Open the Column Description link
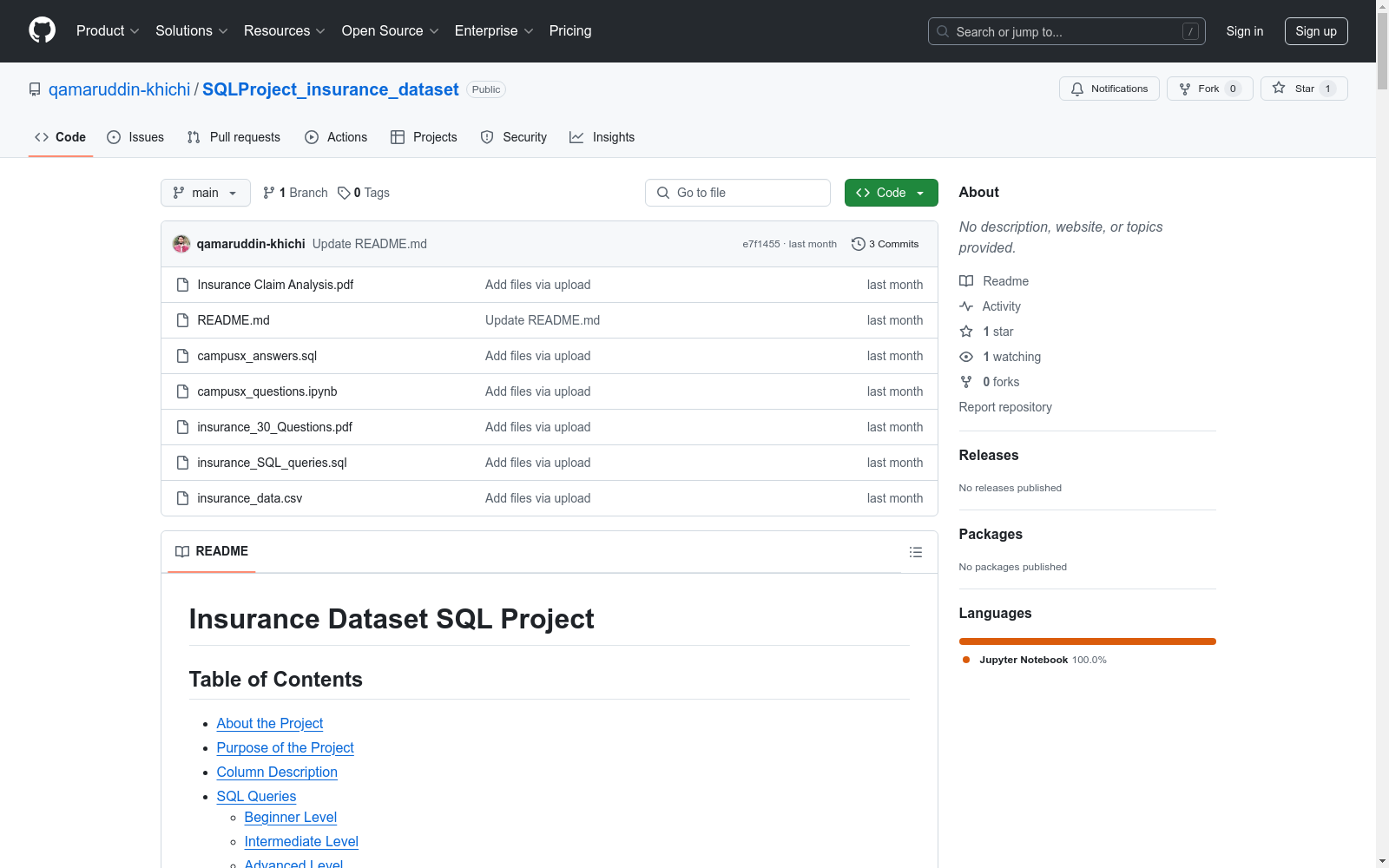Viewport: 1389px width, 868px height. pos(277,772)
